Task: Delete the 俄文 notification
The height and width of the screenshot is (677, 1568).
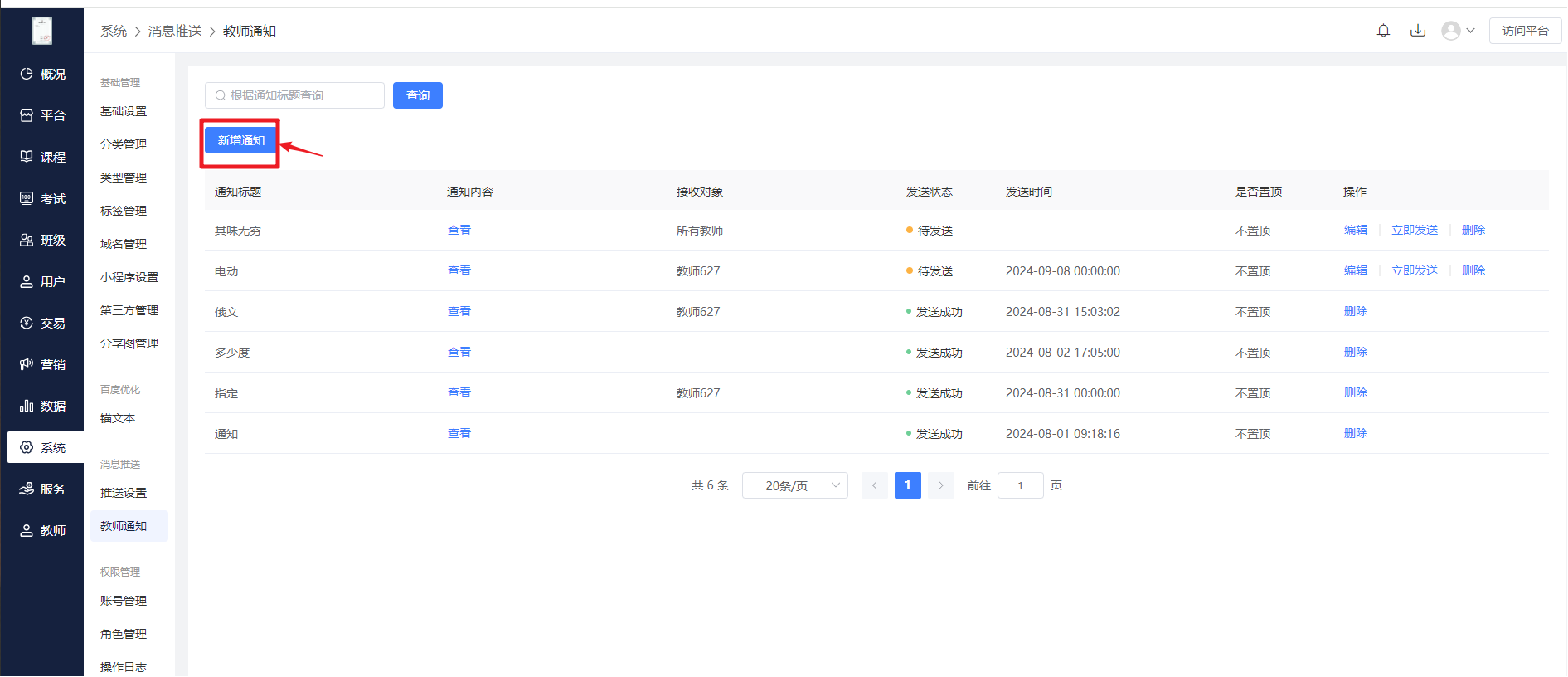Action: click(x=1356, y=311)
